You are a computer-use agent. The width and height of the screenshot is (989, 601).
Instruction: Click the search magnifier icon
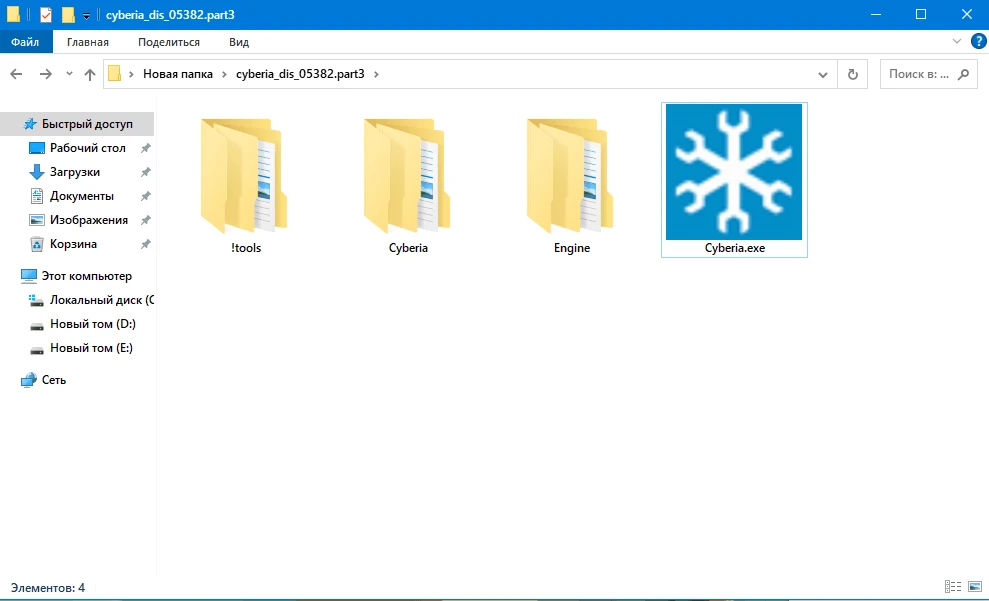pos(963,74)
